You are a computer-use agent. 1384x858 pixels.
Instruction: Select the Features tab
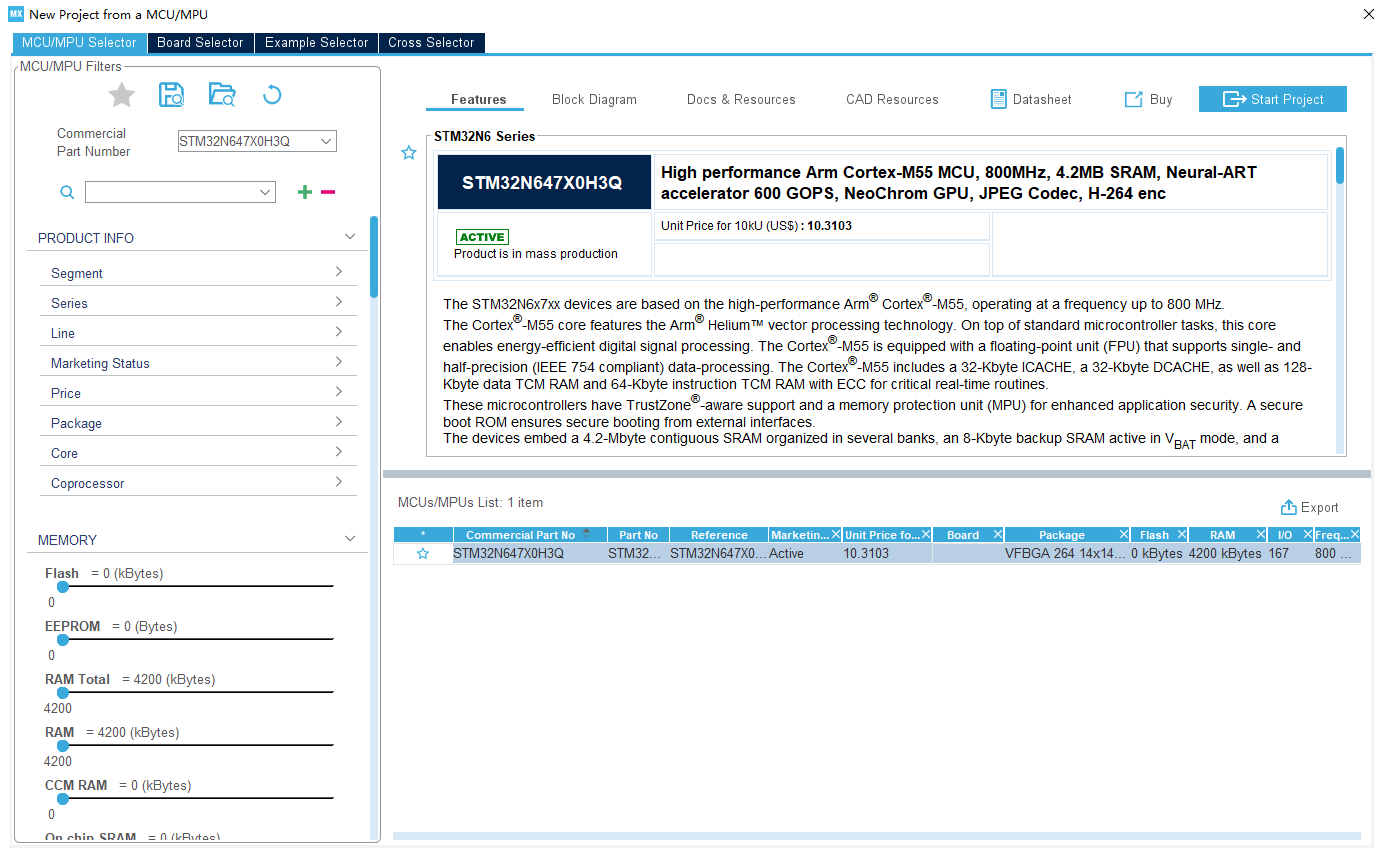[479, 99]
